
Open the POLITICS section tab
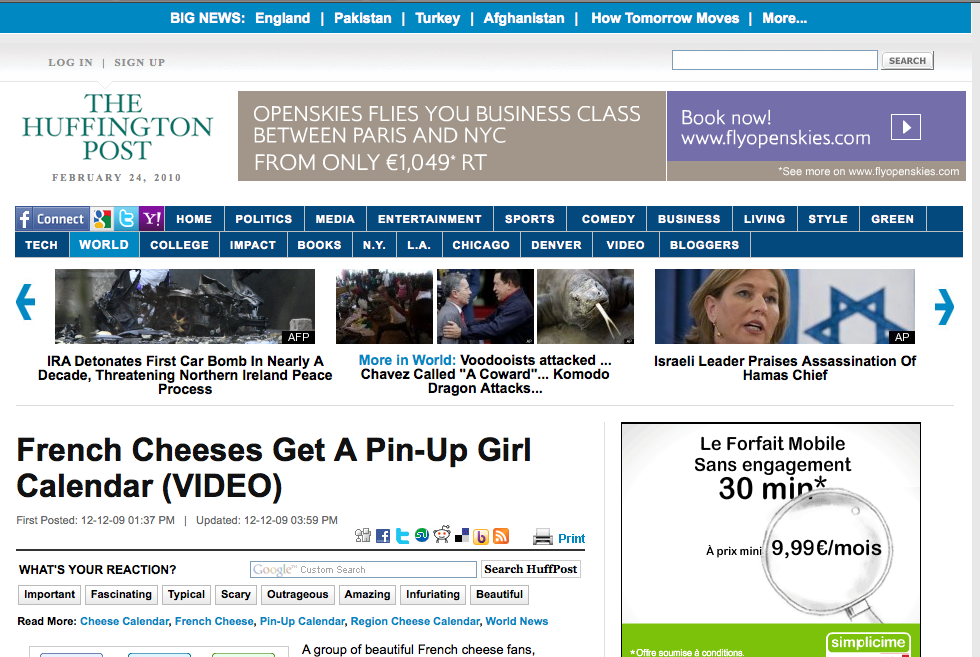point(264,219)
